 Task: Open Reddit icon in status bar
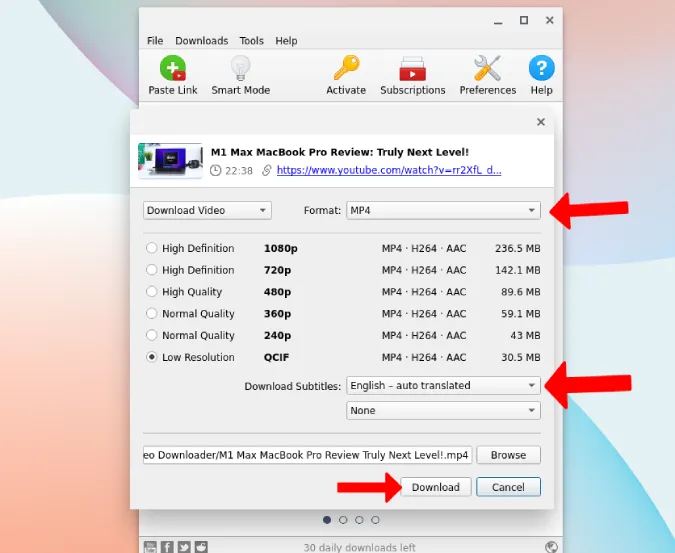[x=201, y=547]
